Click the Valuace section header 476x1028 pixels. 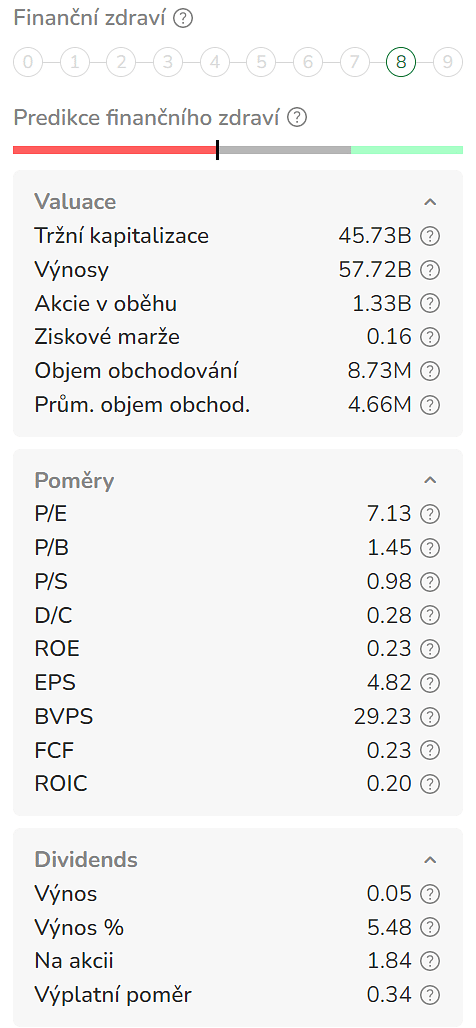click(x=75, y=202)
